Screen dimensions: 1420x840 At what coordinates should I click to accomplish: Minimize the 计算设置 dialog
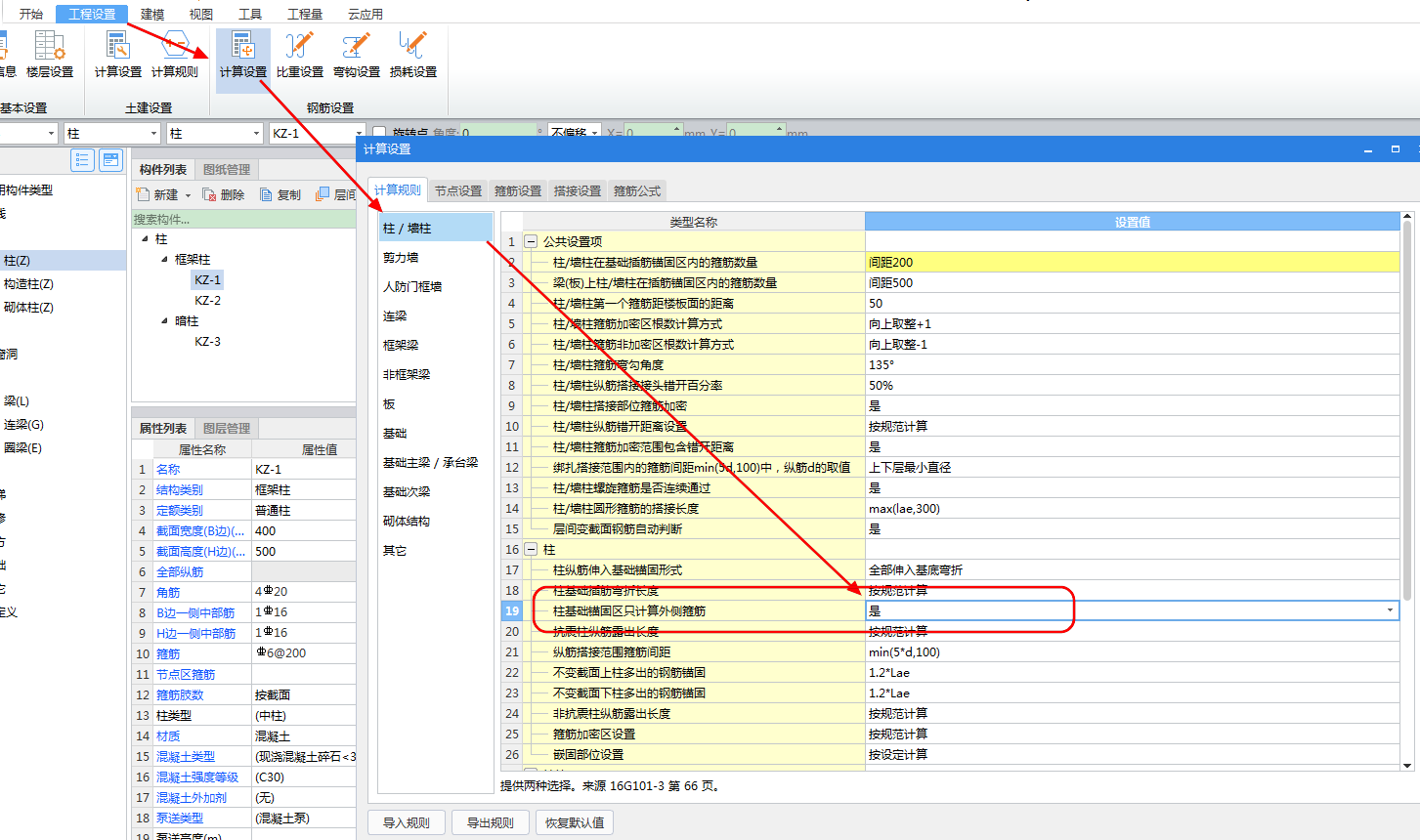pos(1368,149)
